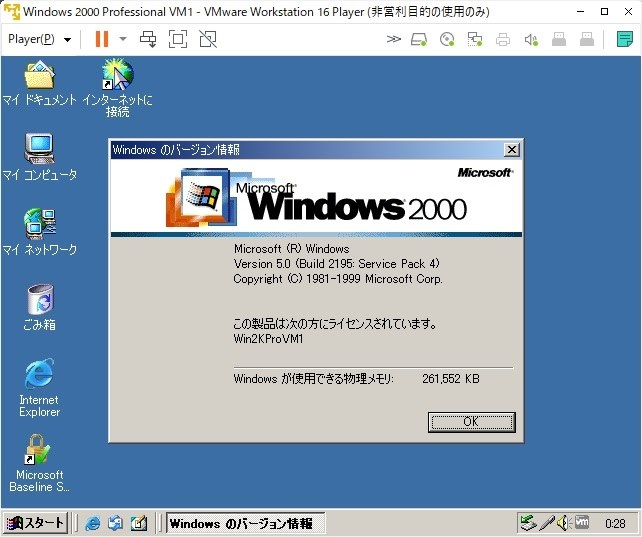Enter full screen mode
This screenshot has height=537, width=642.
point(178,39)
